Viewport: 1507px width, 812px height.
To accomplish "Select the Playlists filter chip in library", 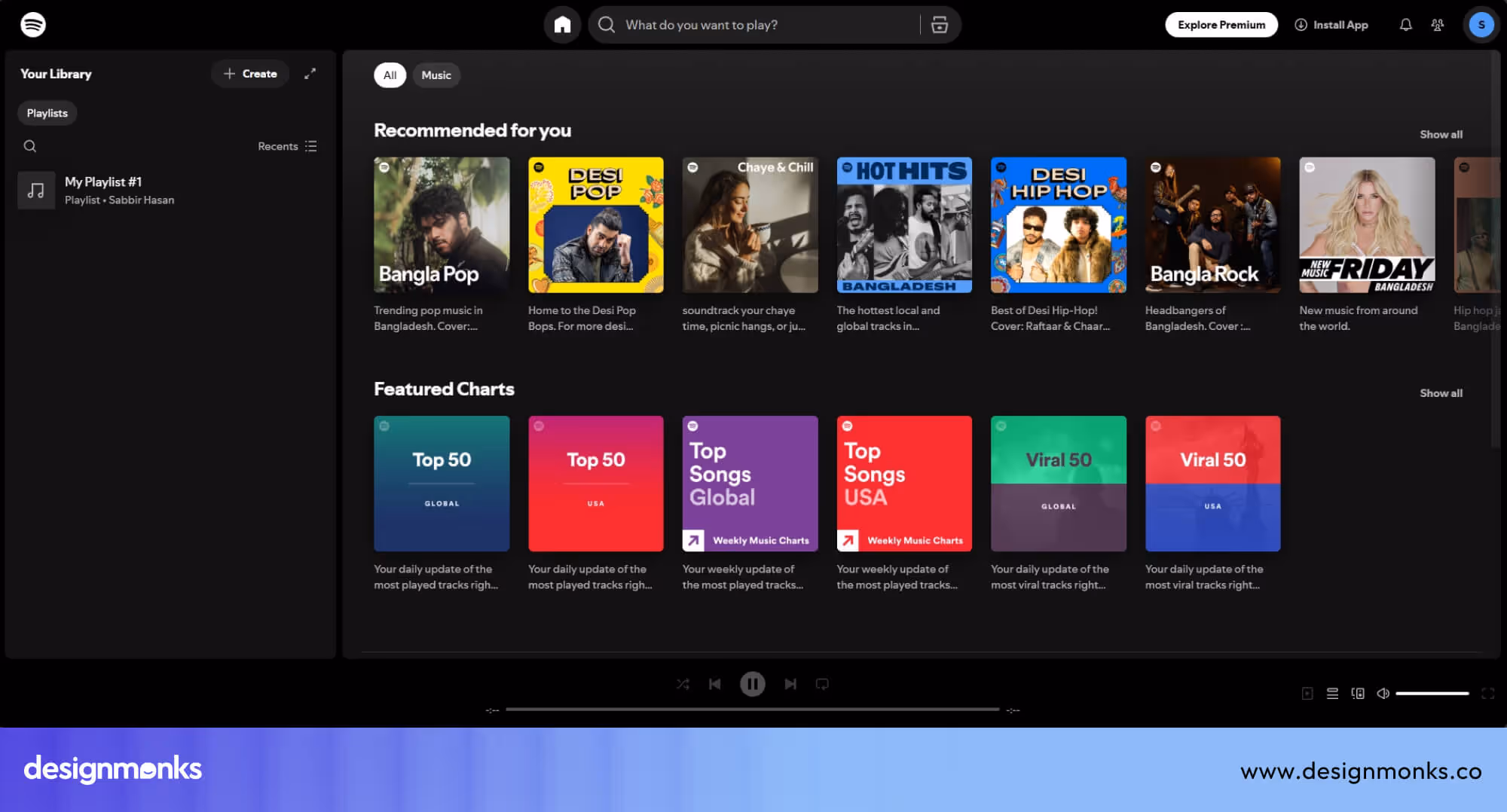I will pyautogui.click(x=47, y=113).
